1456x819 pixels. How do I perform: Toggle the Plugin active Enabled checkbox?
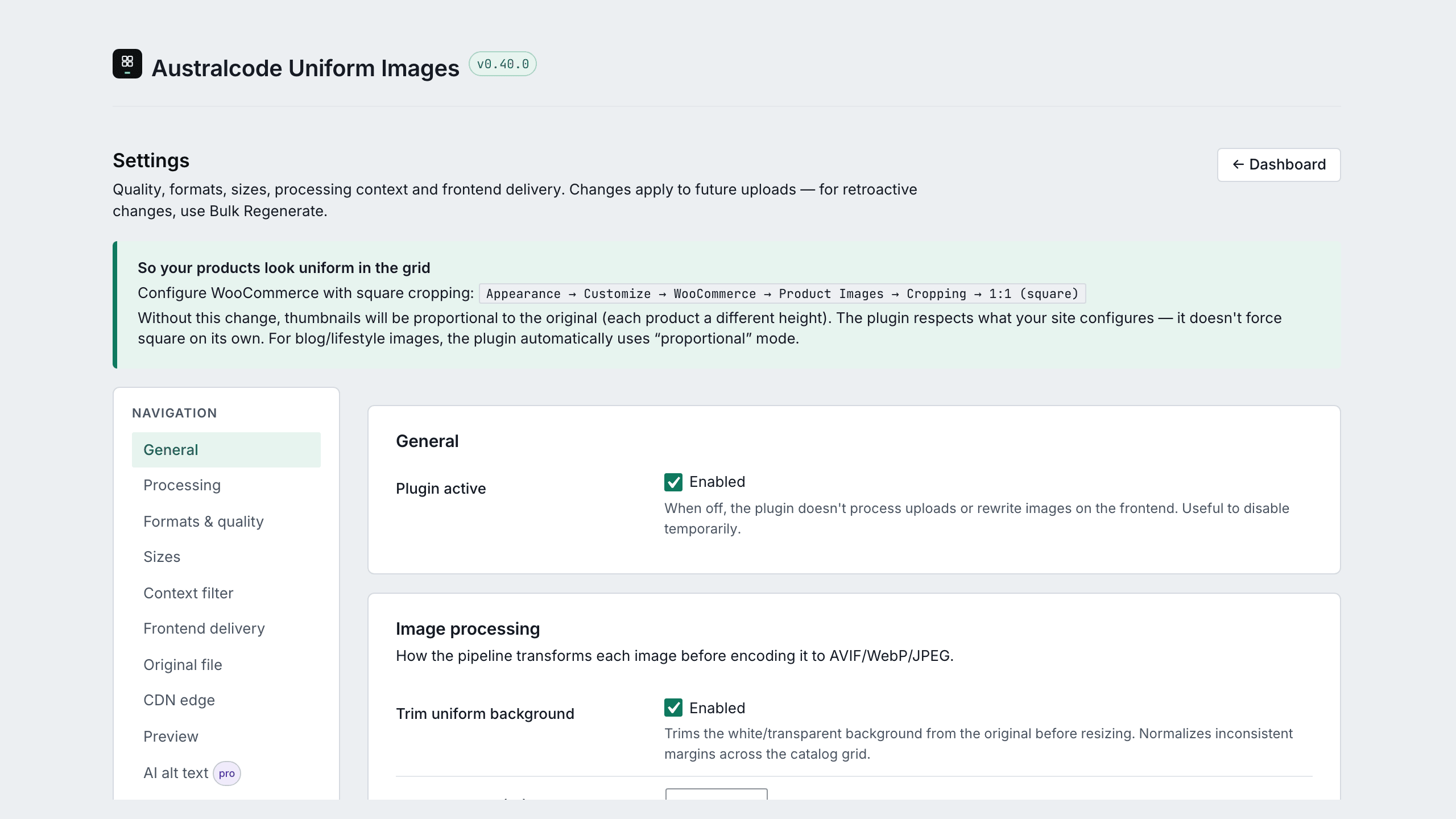pyautogui.click(x=673, y=482)
